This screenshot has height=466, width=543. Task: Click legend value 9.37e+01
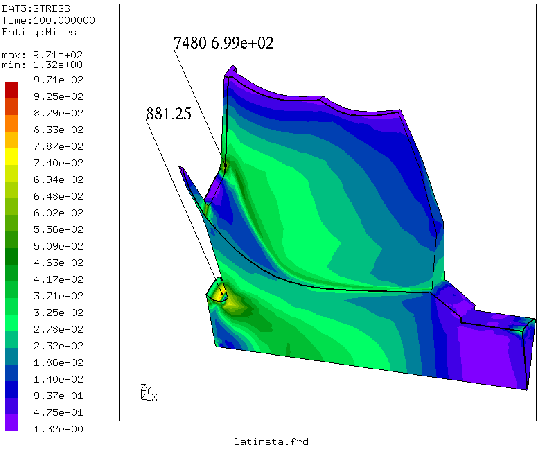point(58,396)
